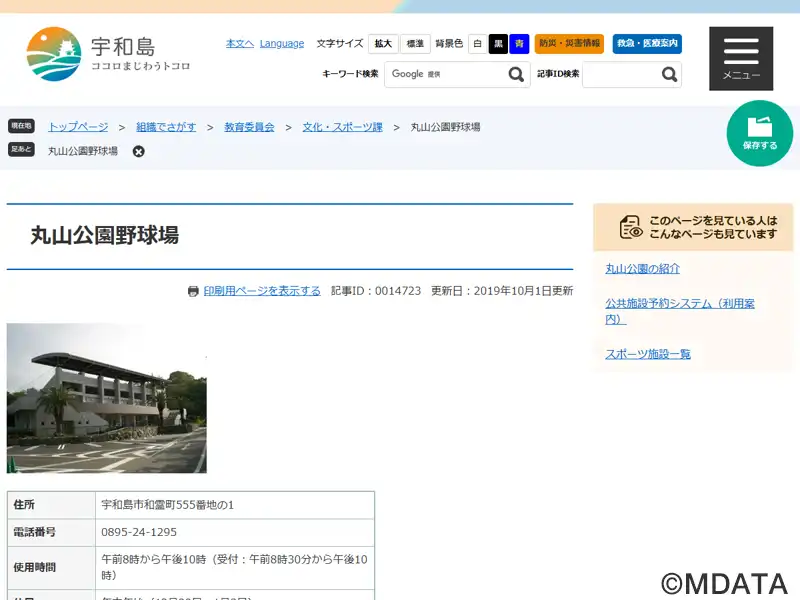
Task: Open the 防災・災害情報 page
Action: [x=569, y=44]
